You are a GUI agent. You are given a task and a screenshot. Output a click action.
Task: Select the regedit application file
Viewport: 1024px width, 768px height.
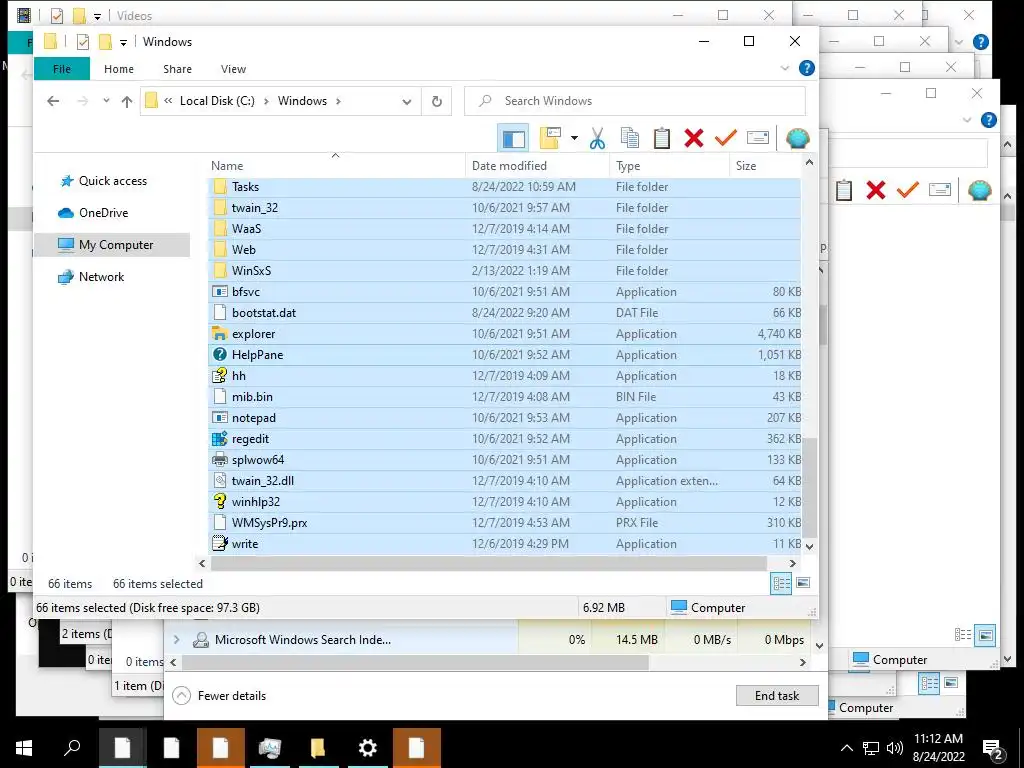504,439
